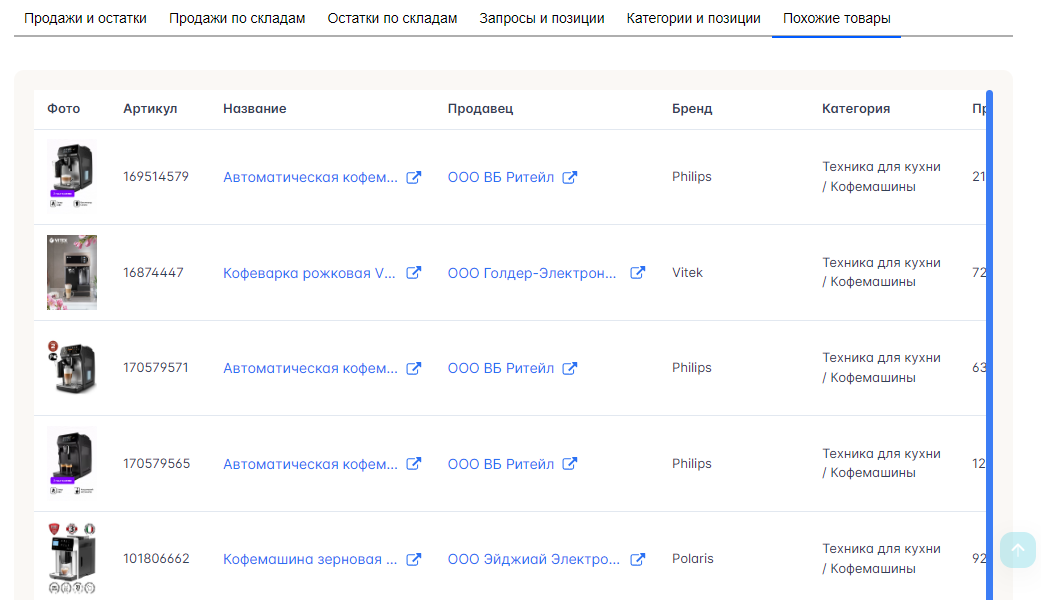Click Vitek coffee maker photo for article 16874447
1041x600 pixels.
[x=72, y=272]
